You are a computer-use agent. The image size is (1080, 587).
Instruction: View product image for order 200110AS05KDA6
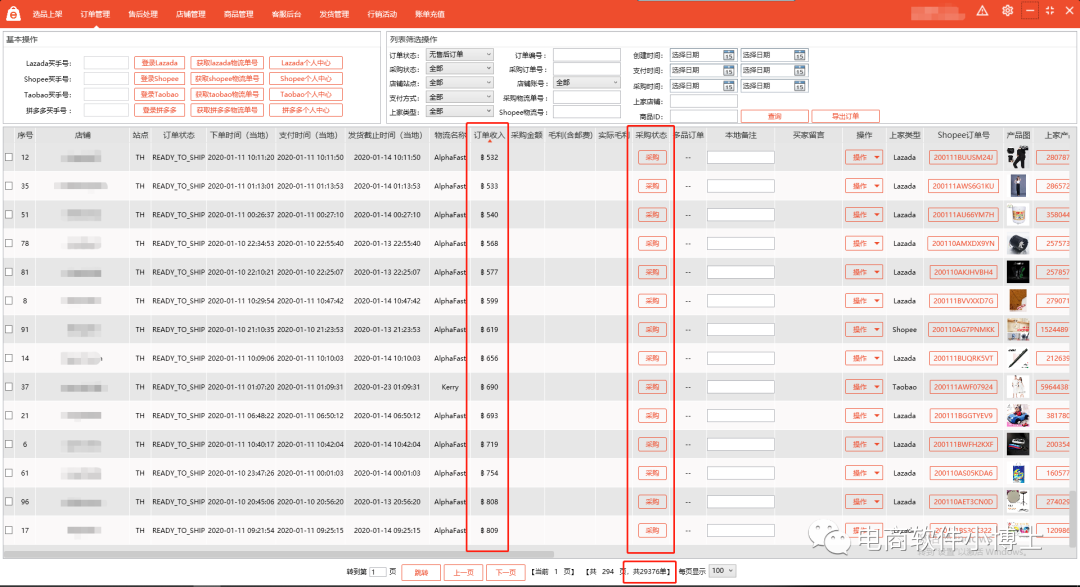1017,473
